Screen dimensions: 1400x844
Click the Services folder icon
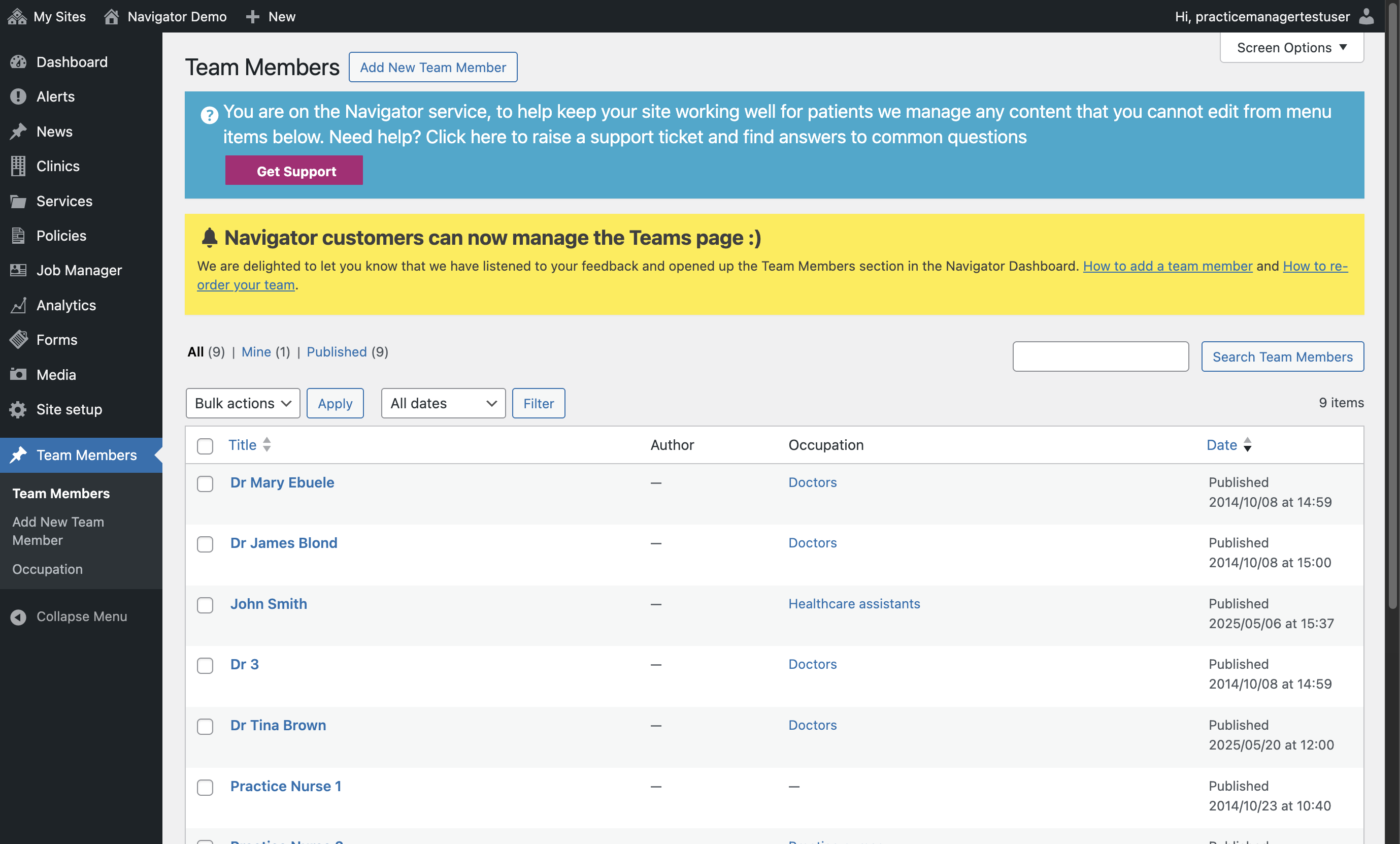[18, 201]
